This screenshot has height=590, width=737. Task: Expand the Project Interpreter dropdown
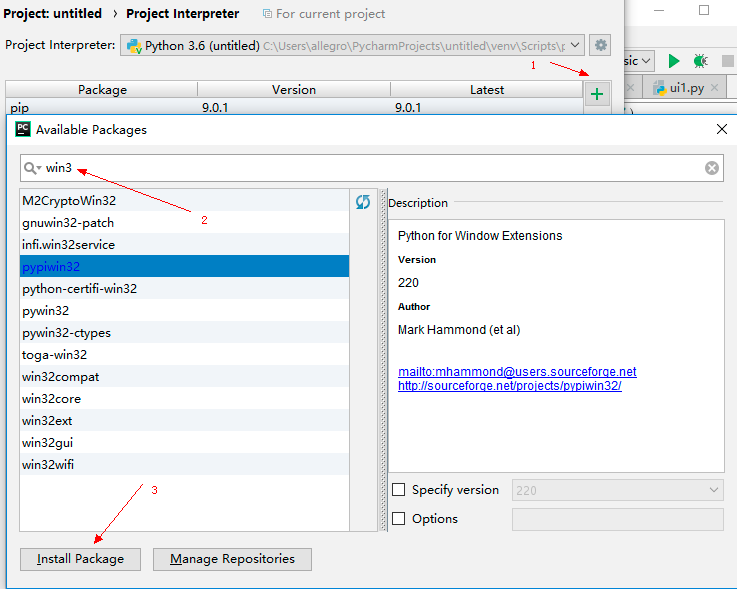point(575,45)
